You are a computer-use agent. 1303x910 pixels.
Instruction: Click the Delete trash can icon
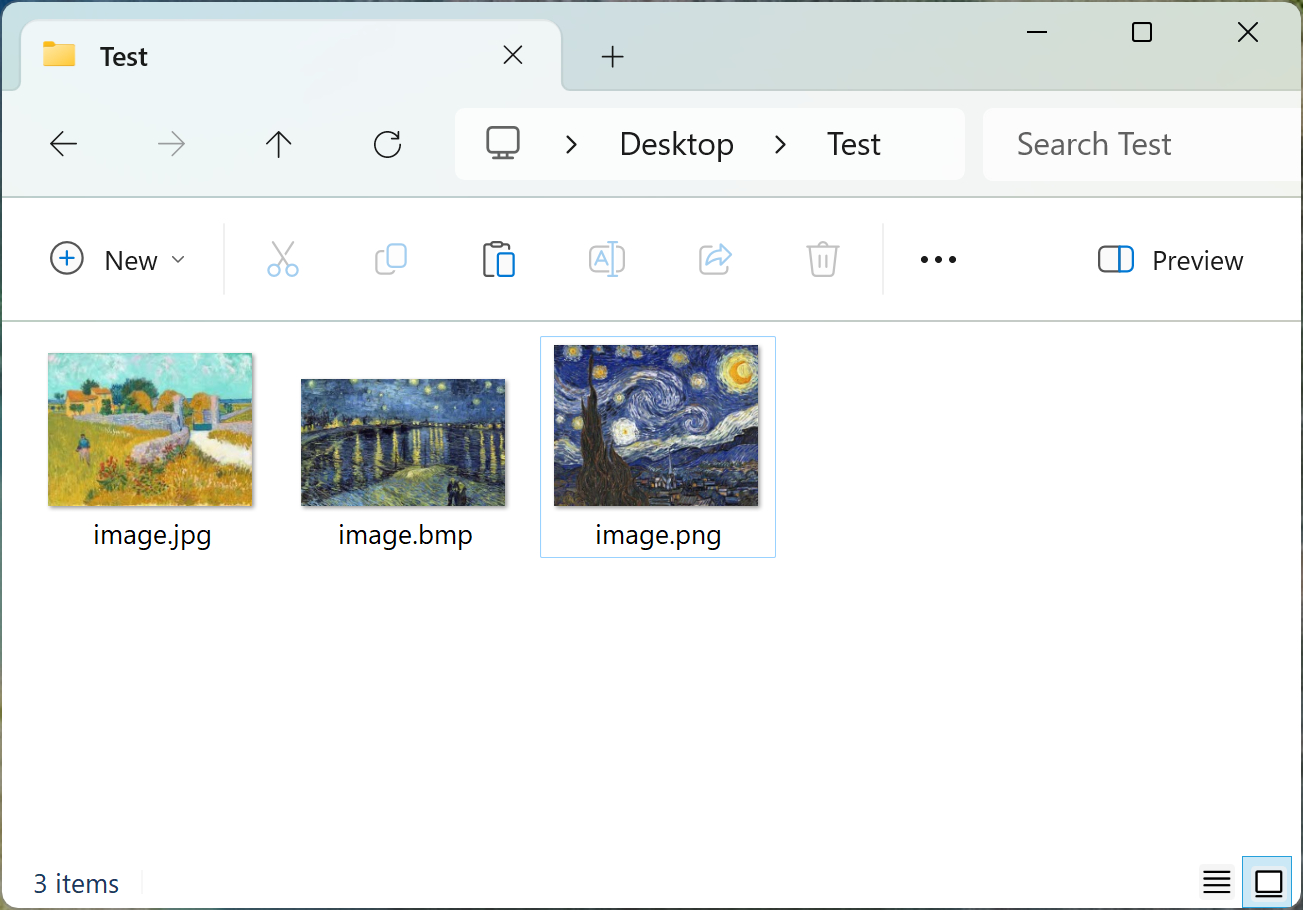click(x=822, y=259)
